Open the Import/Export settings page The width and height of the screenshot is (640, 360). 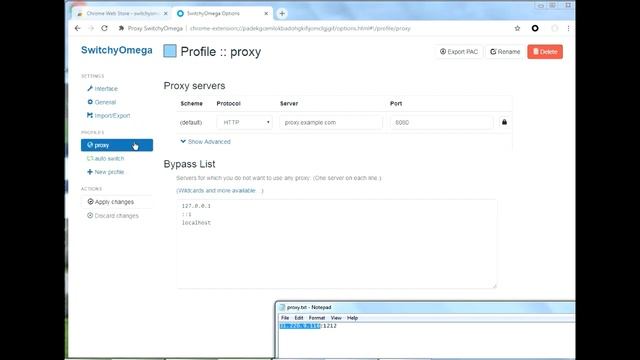coord(109,116)
